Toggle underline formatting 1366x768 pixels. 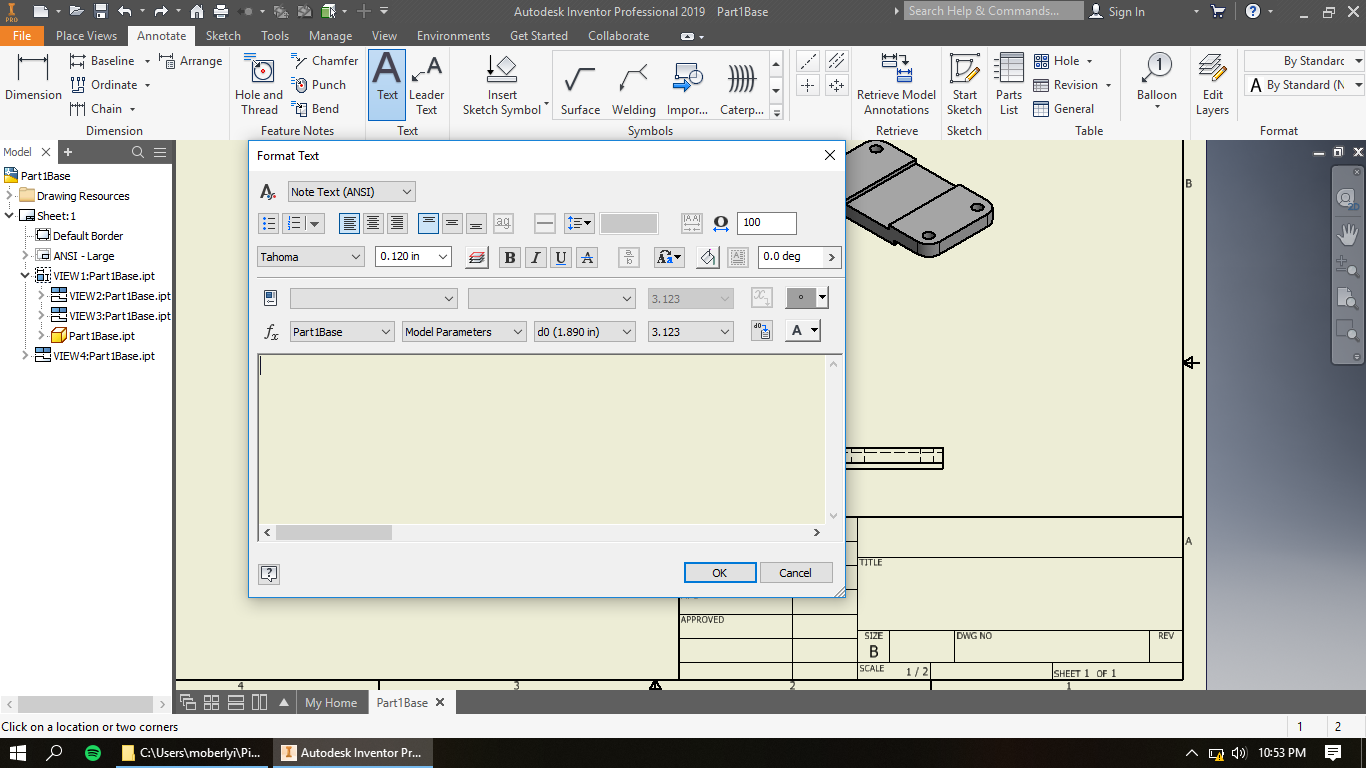(x=562, y=257)
